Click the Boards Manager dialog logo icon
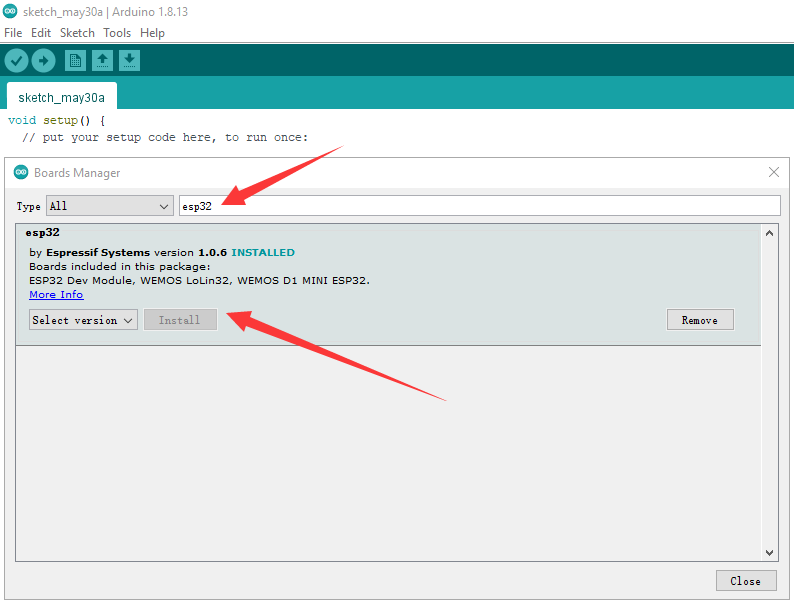The height and width of the screenshot is (606, 794). click(21, 173)
